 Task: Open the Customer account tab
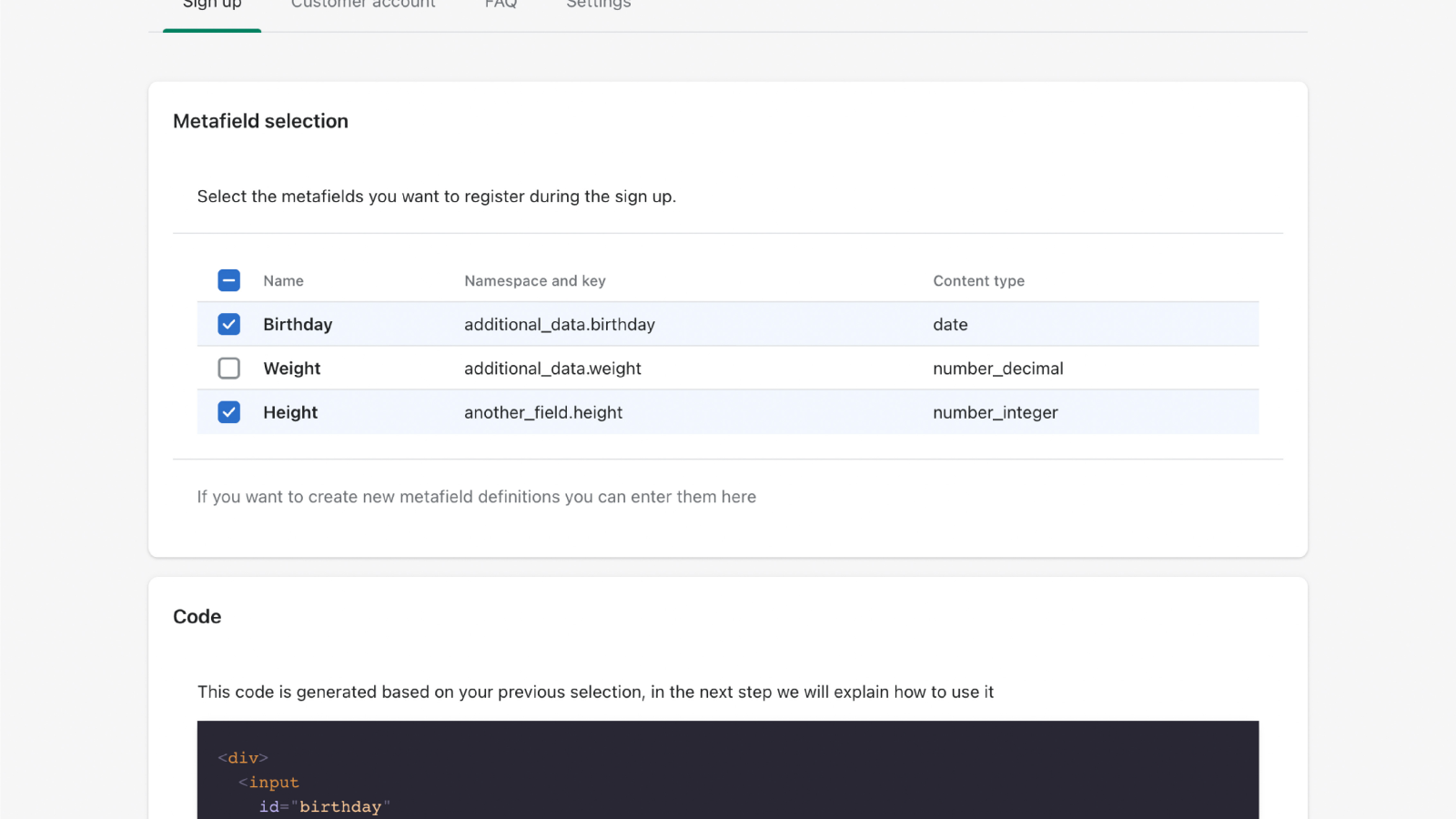(363, 5)
